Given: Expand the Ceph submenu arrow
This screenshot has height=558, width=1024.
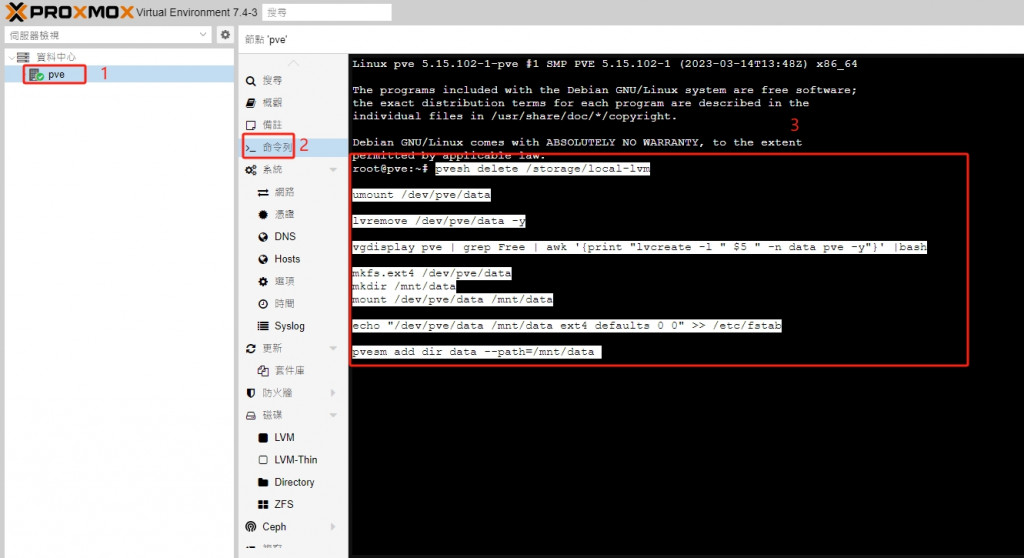Looking at the screenshot, I should tap(333, 527).
